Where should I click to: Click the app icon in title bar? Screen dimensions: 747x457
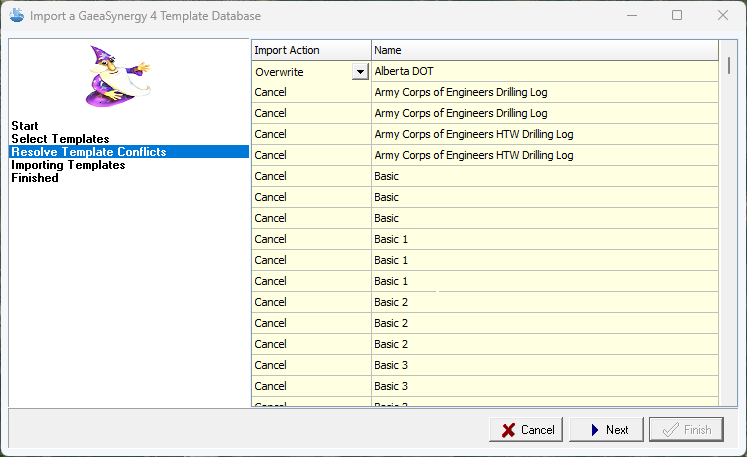[16, 16]
